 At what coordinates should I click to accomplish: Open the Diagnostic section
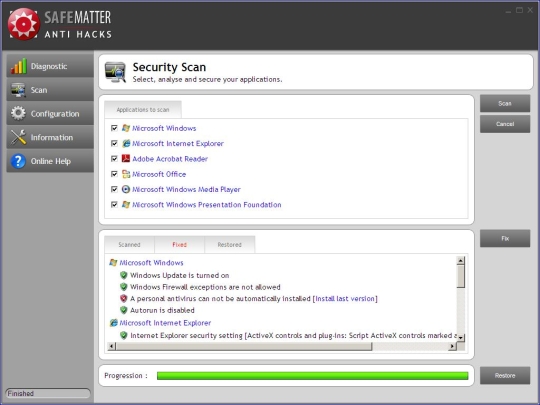50,66
